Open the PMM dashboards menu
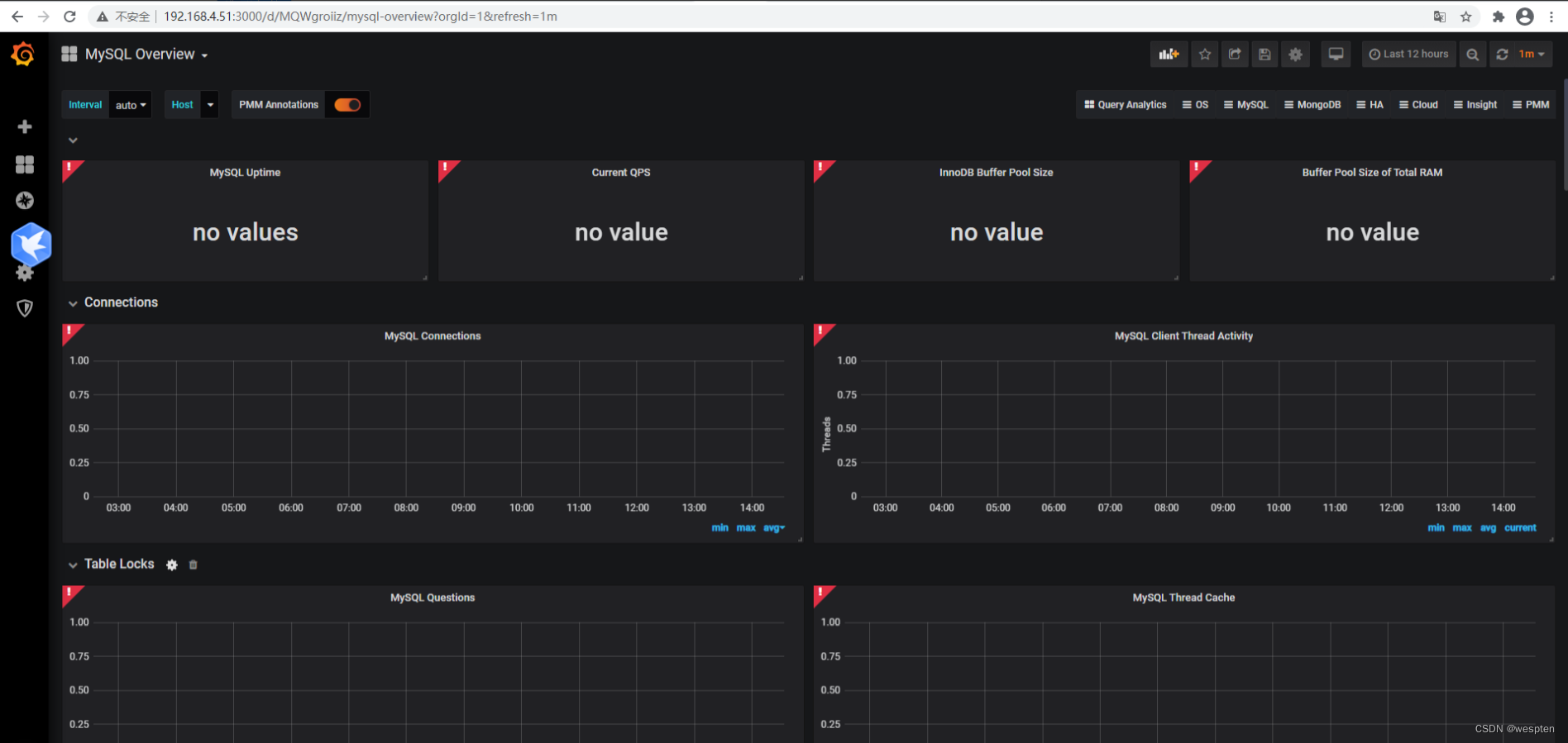1568x743 pixels. pos(1531,105)
